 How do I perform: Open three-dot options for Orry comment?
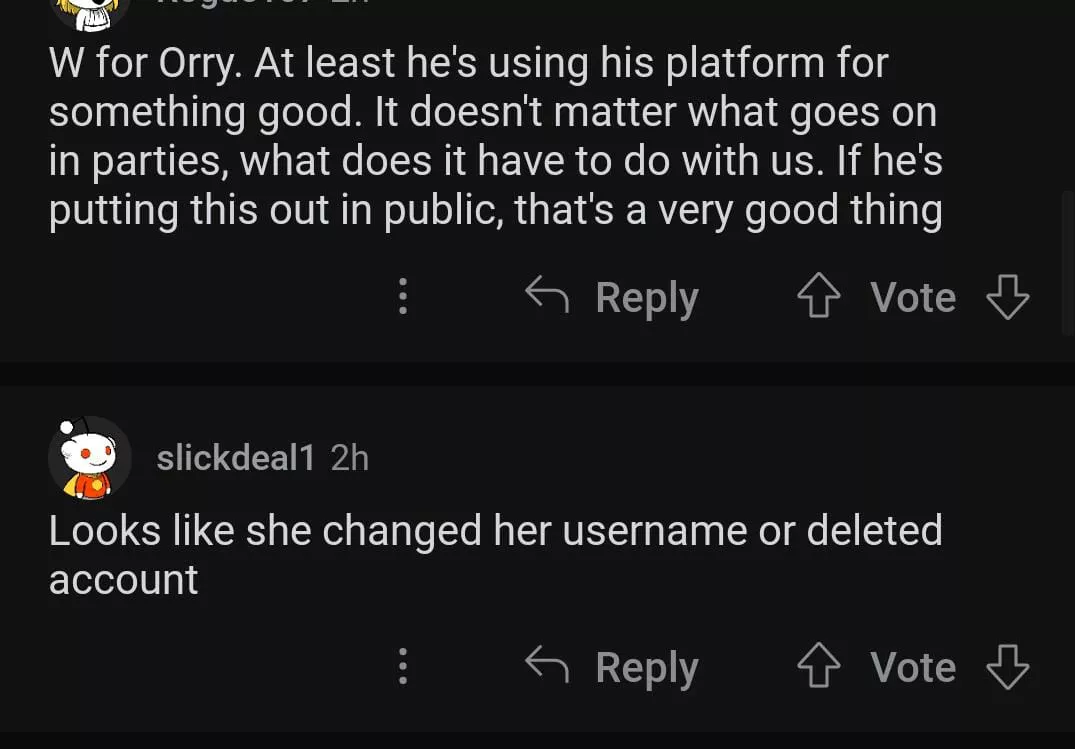(402, 297)
